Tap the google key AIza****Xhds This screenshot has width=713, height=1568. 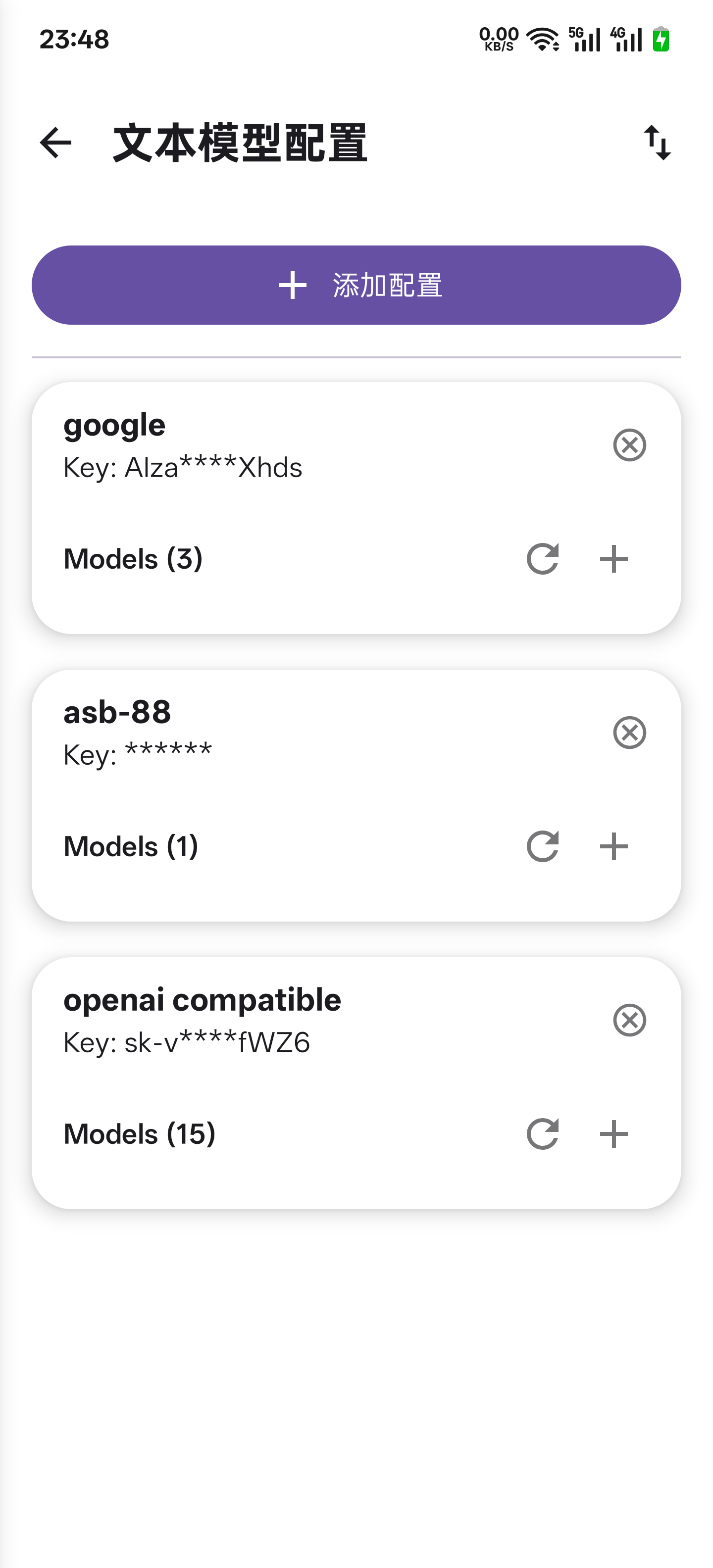pyautogui.click(x=183, y=467)
